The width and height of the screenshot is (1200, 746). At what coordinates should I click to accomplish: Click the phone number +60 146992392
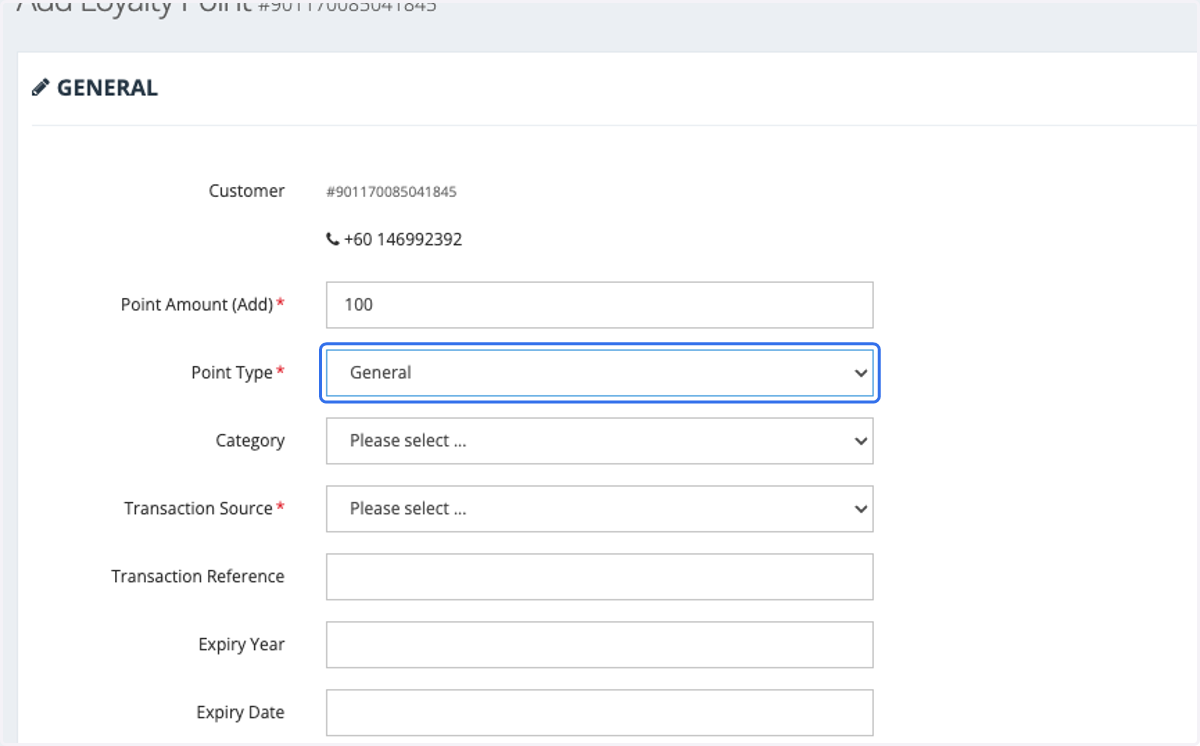click(x=403, y=240)
